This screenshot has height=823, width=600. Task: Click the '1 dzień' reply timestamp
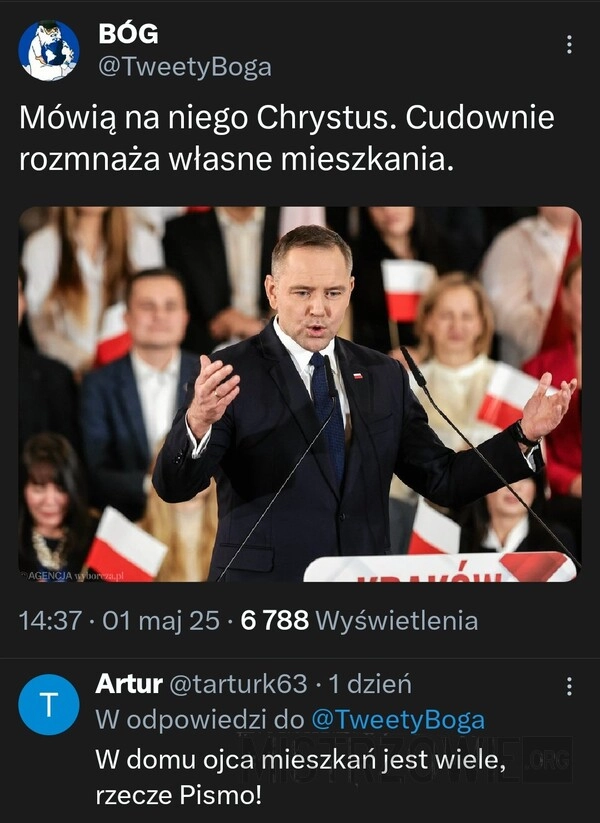pos(370,683)
